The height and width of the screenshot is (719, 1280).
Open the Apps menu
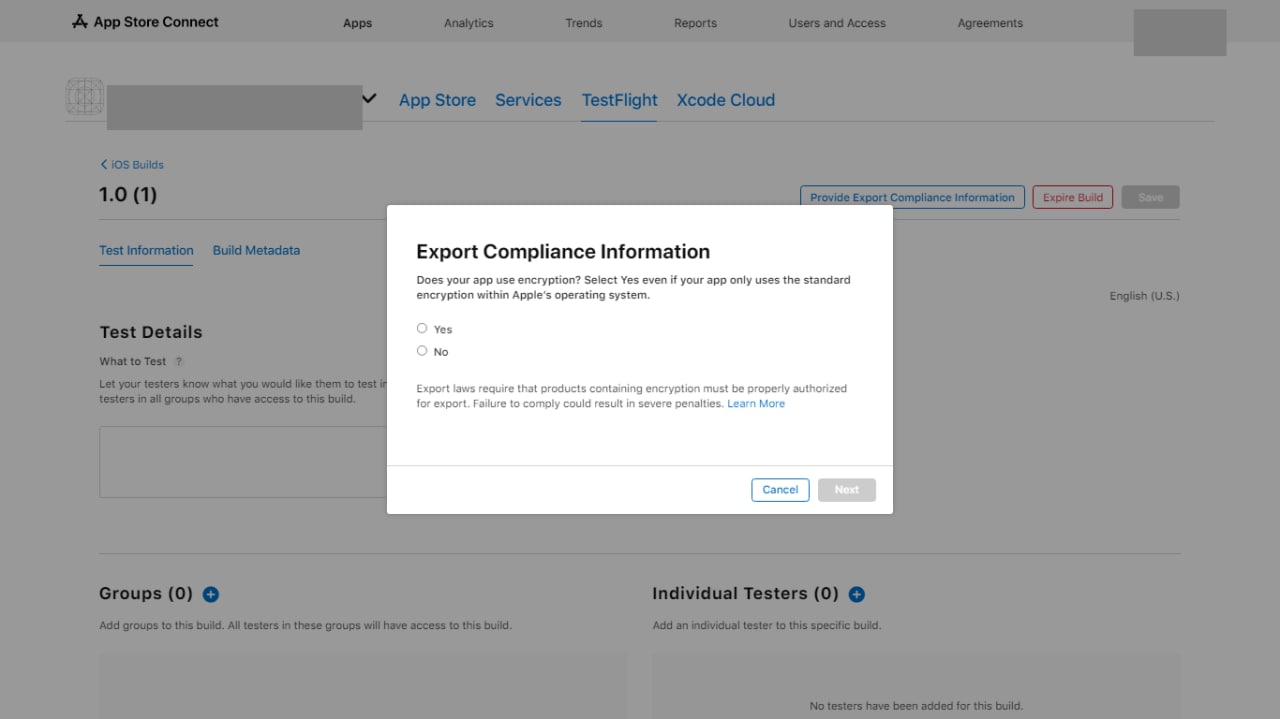tap(357, 23)
